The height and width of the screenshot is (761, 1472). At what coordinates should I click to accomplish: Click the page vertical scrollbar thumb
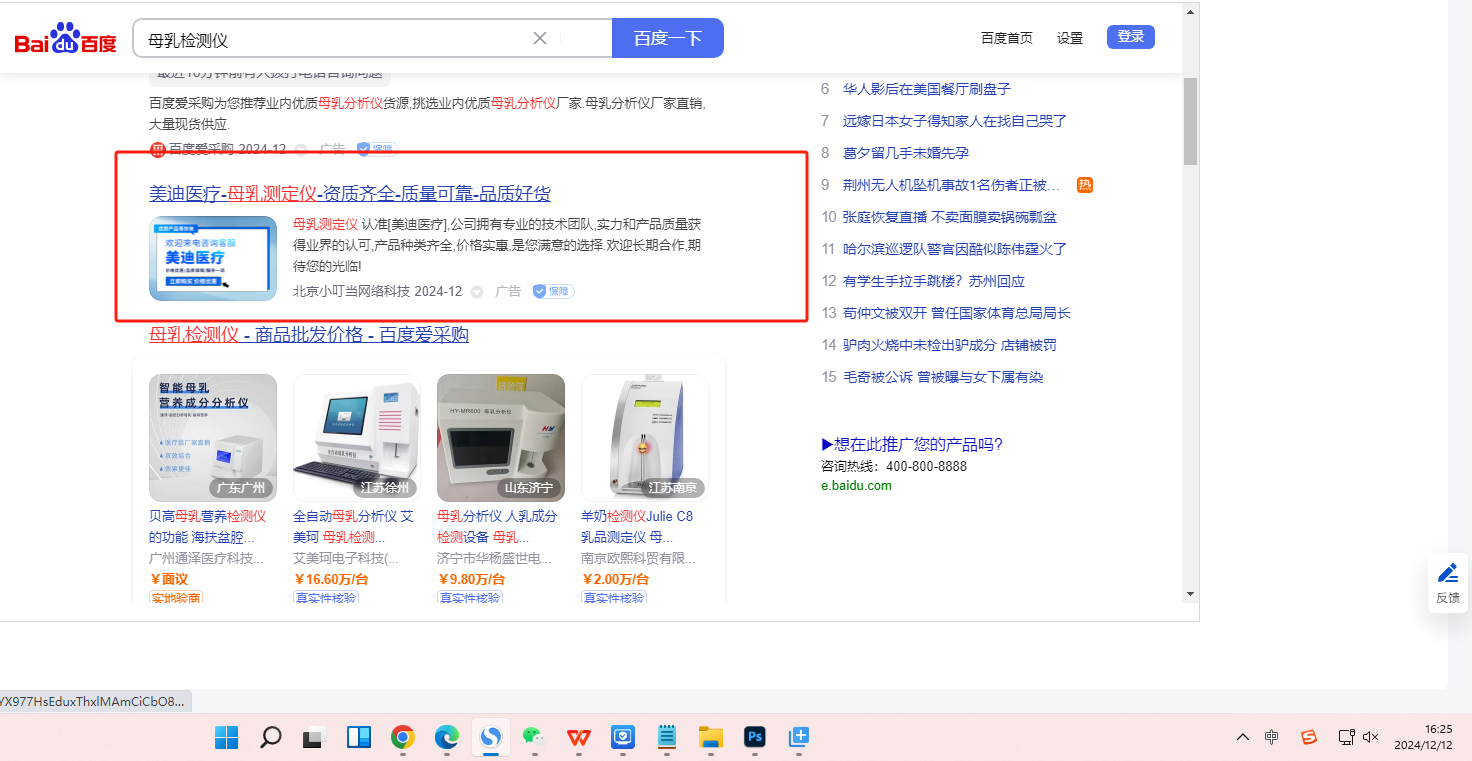click(1190, 121)
